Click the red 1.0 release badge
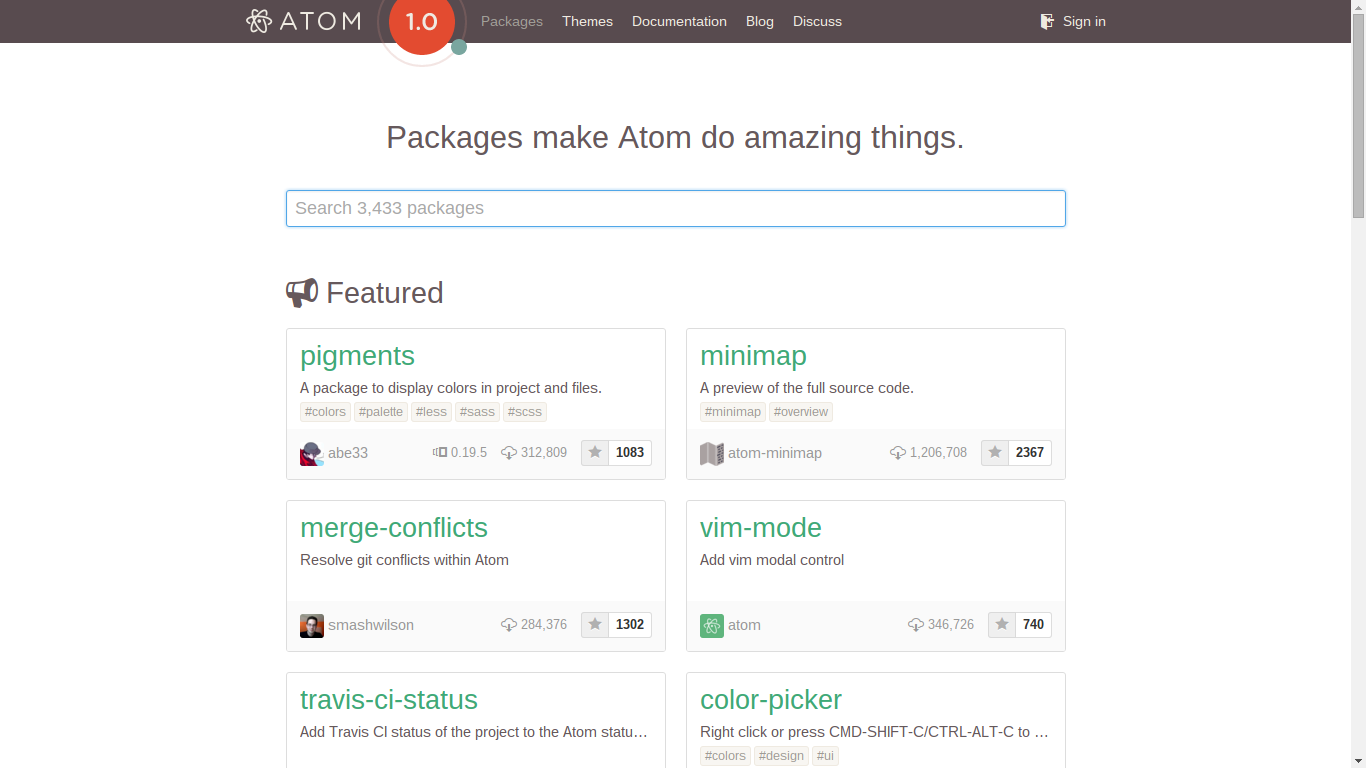Screen dimensions: 1366x768 click(422, 22)
